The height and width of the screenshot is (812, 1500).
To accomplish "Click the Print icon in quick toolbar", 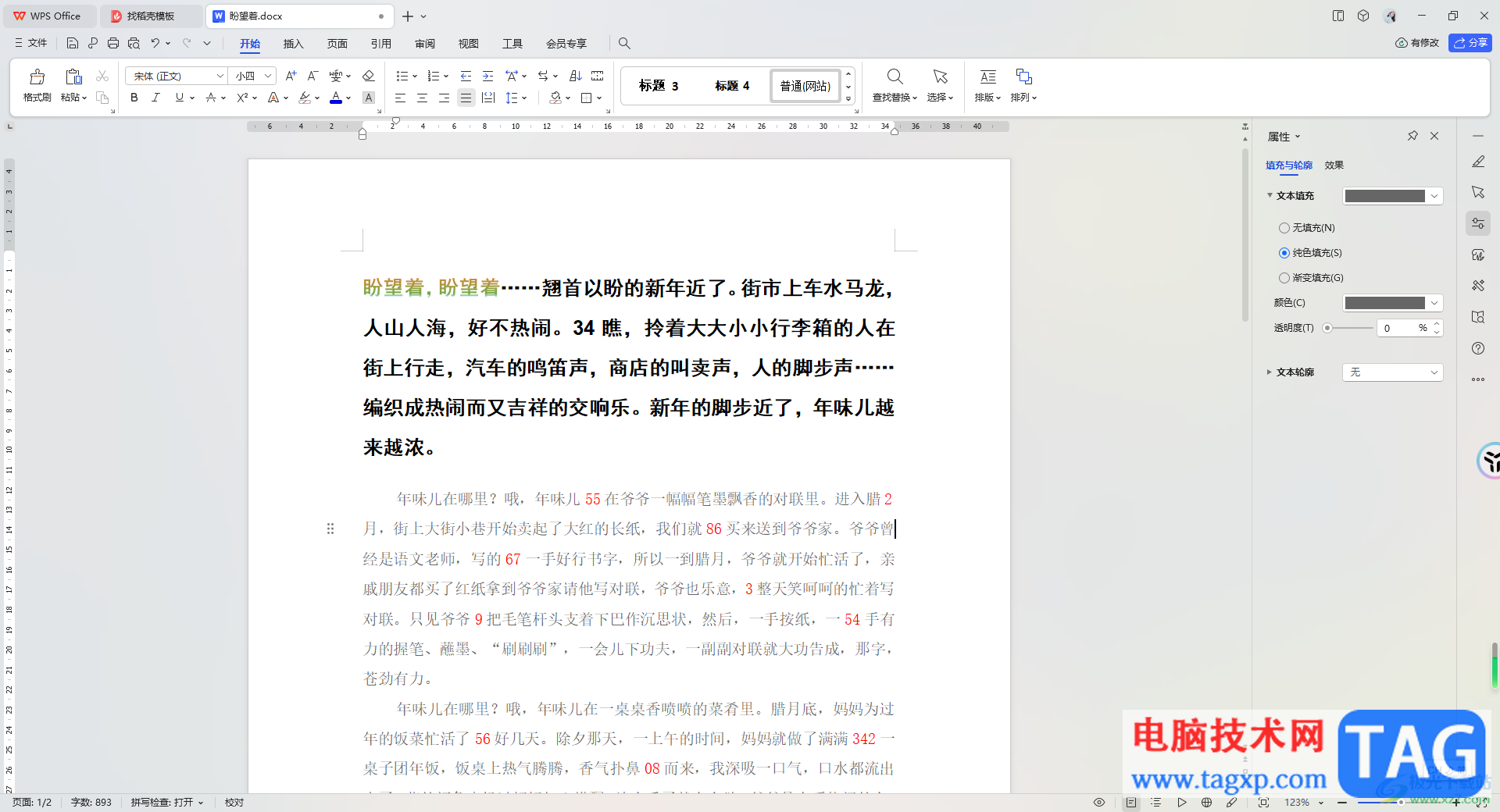I will coord(113,43).
